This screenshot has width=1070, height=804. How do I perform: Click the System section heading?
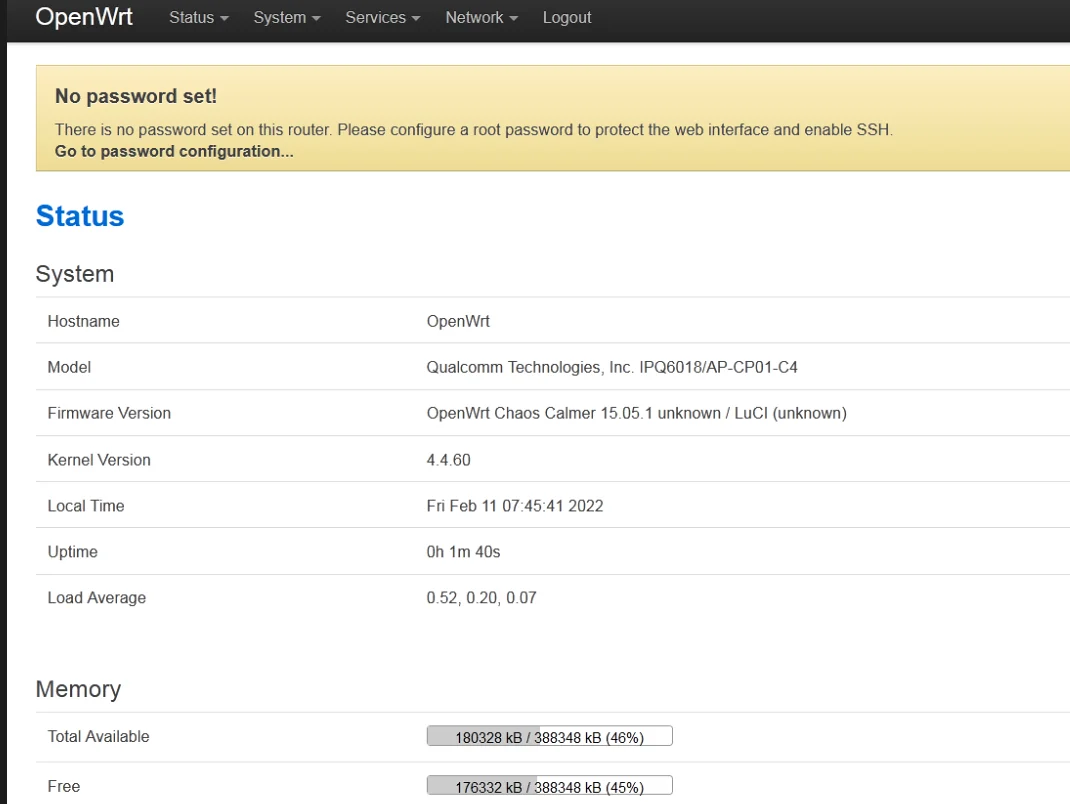(74, 274)
